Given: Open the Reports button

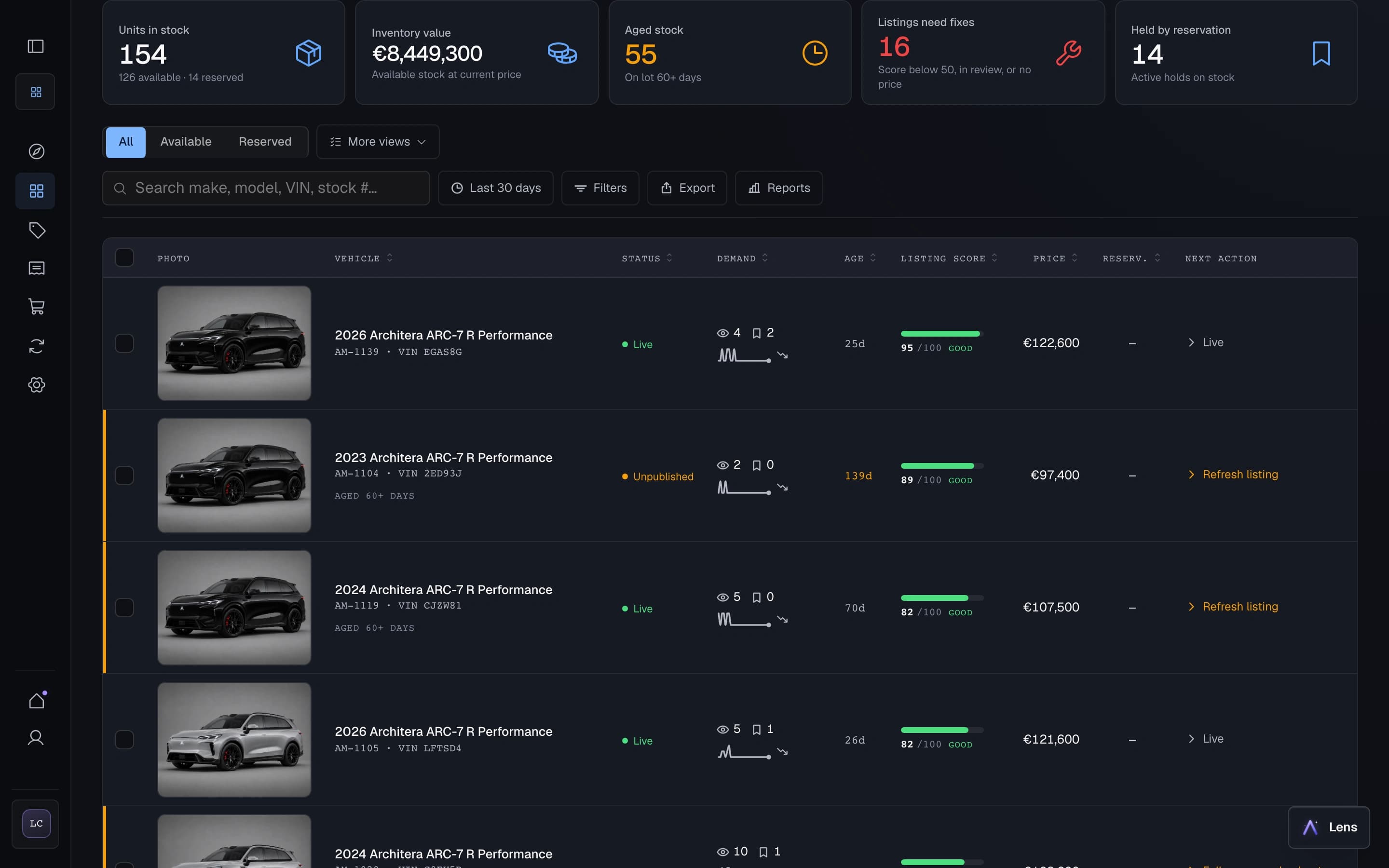Looking at the screenshot, I should (779, 188).
